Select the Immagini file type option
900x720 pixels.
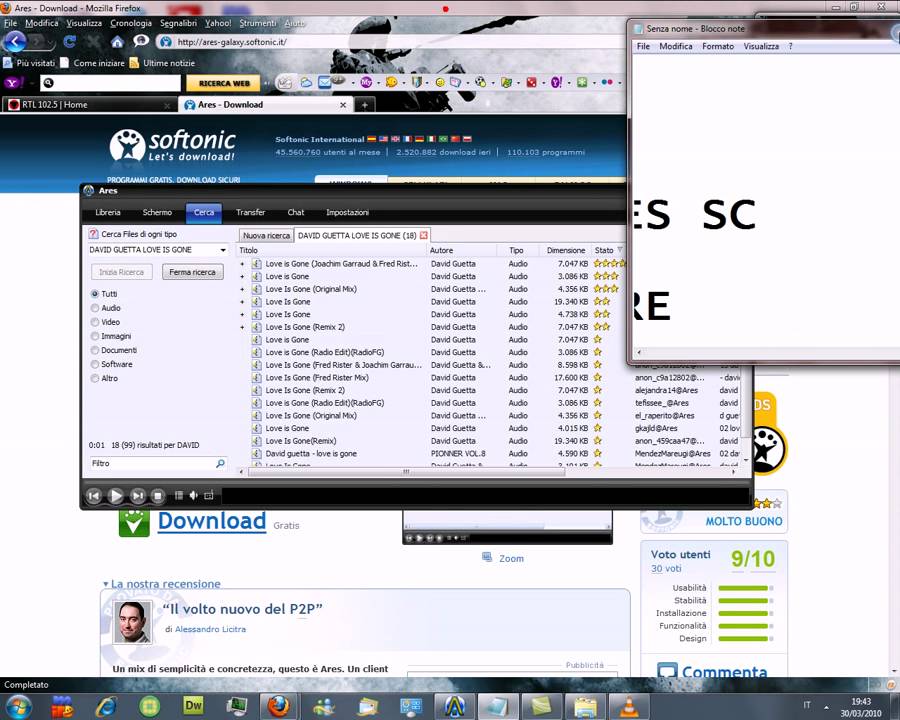95,336
